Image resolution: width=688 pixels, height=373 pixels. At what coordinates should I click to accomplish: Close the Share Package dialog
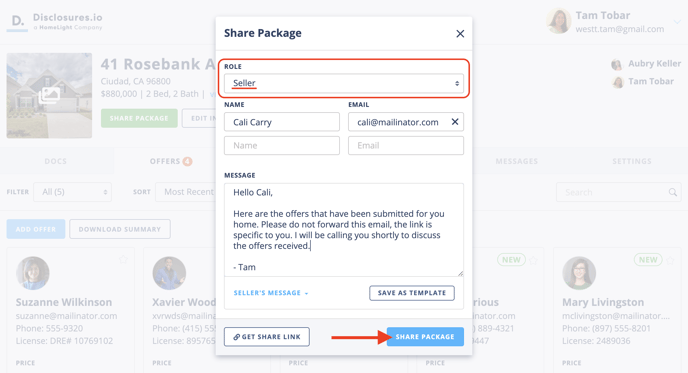pos(460,34)
